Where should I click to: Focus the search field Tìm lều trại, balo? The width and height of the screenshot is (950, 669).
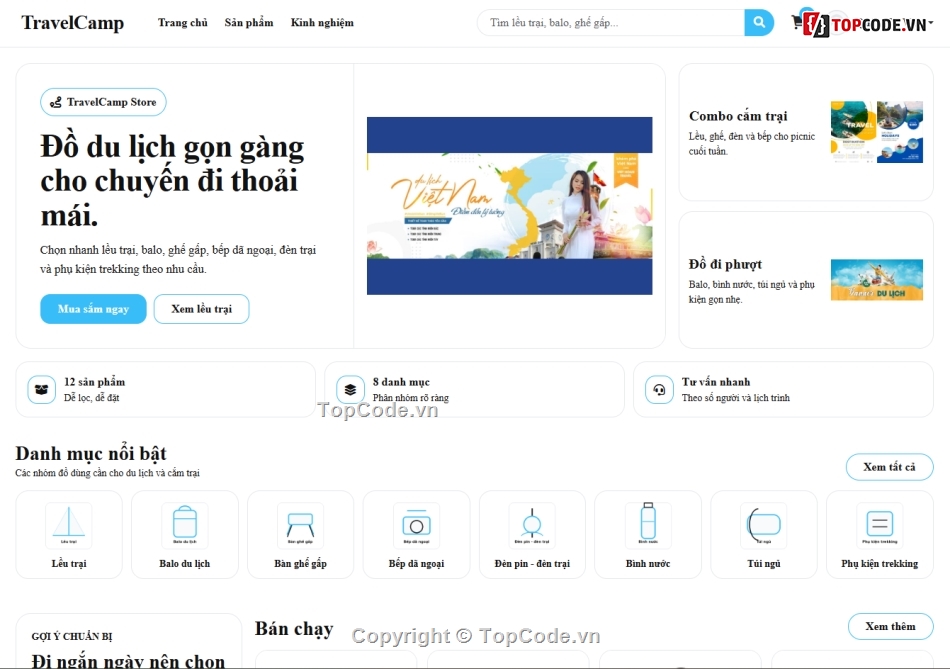[611, 23]
